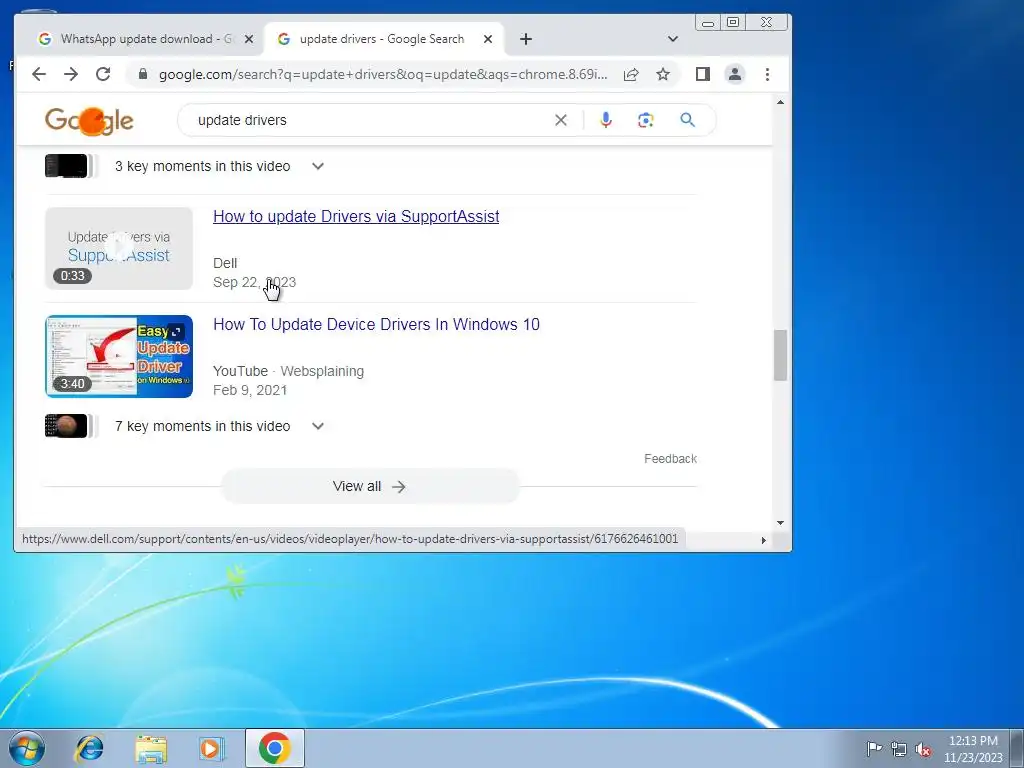Click the scrollbar up arrow
The image size is (1024, 768).
point(780,103)
